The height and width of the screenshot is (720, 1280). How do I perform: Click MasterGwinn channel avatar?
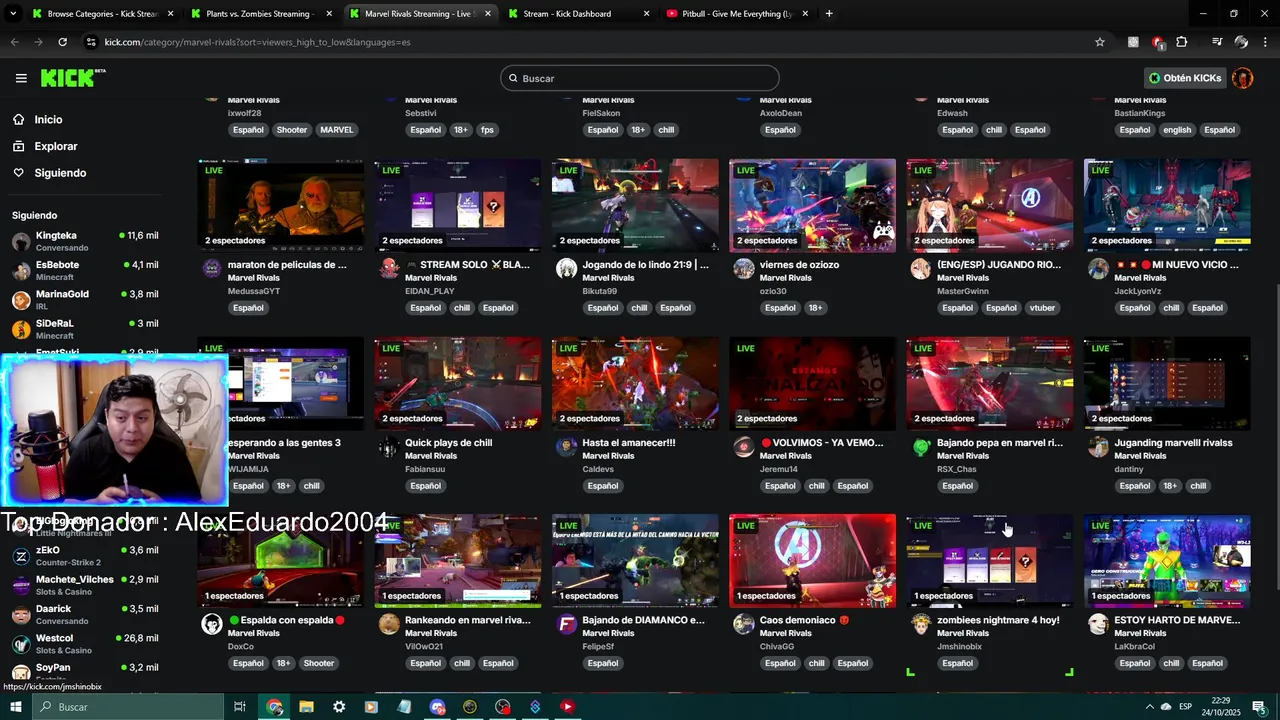921,268
